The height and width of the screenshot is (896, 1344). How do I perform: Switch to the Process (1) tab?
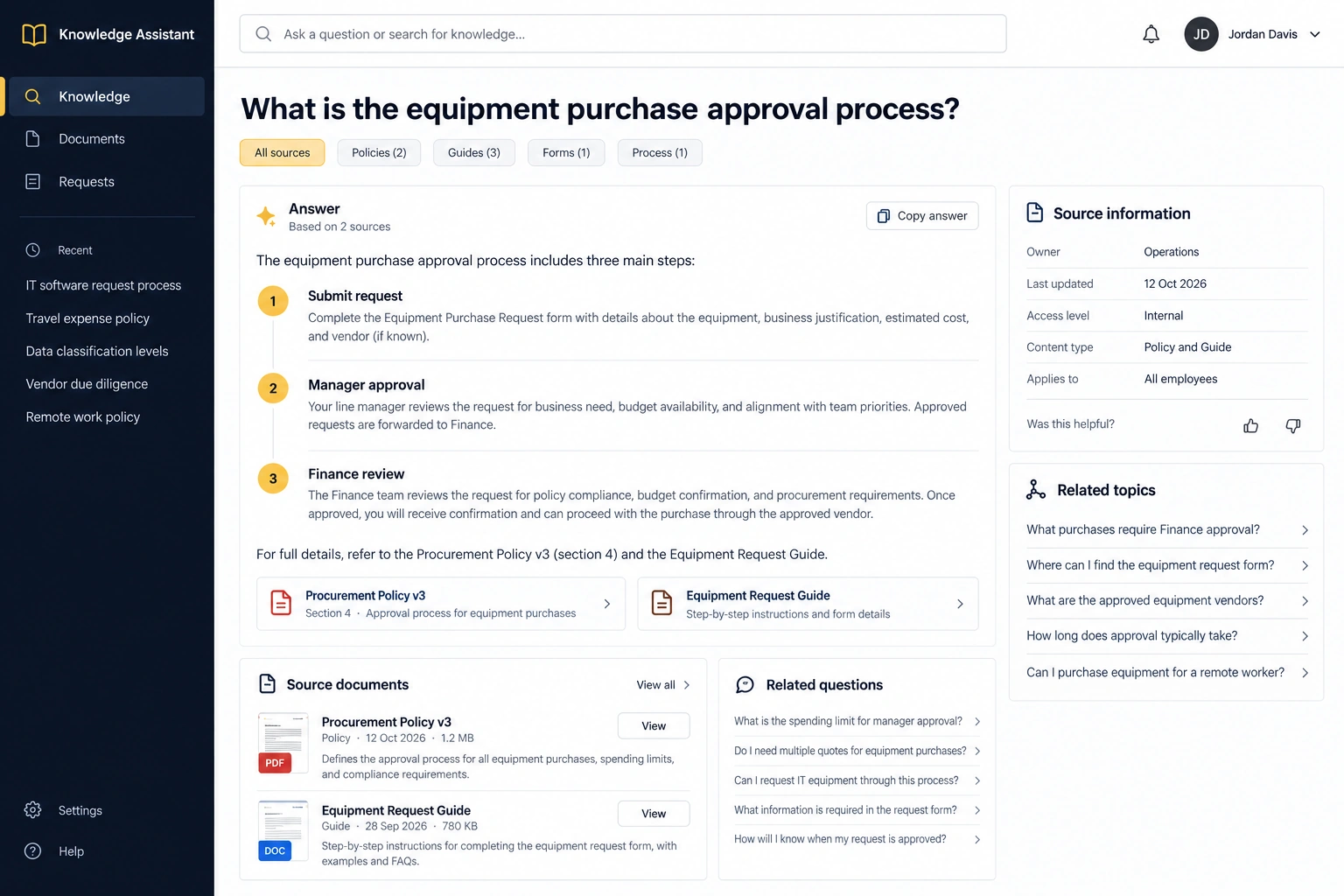coord(660,152)
